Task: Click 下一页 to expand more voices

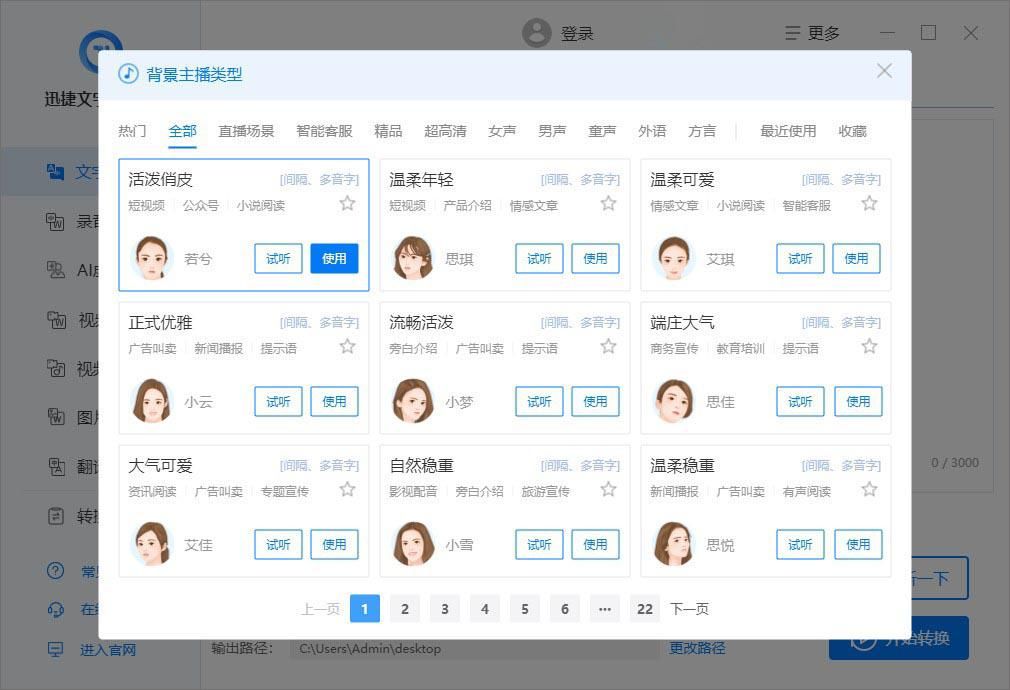Action: (x=688, y=608)
